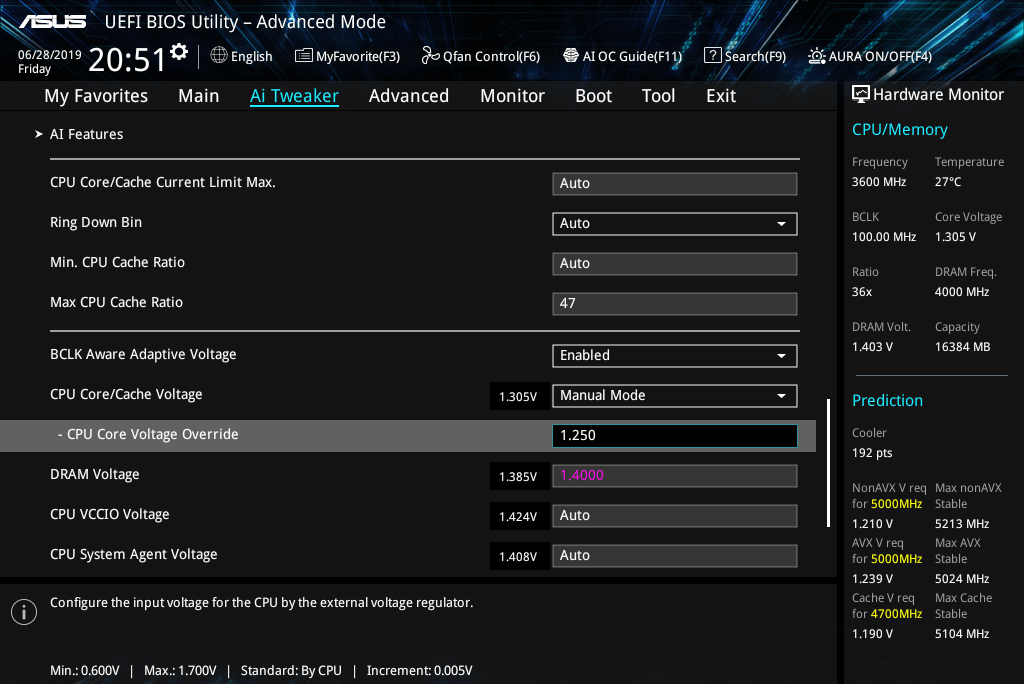Go to the Advanced tab
This screenshot has width=1024, height=684.
(409, 96)
